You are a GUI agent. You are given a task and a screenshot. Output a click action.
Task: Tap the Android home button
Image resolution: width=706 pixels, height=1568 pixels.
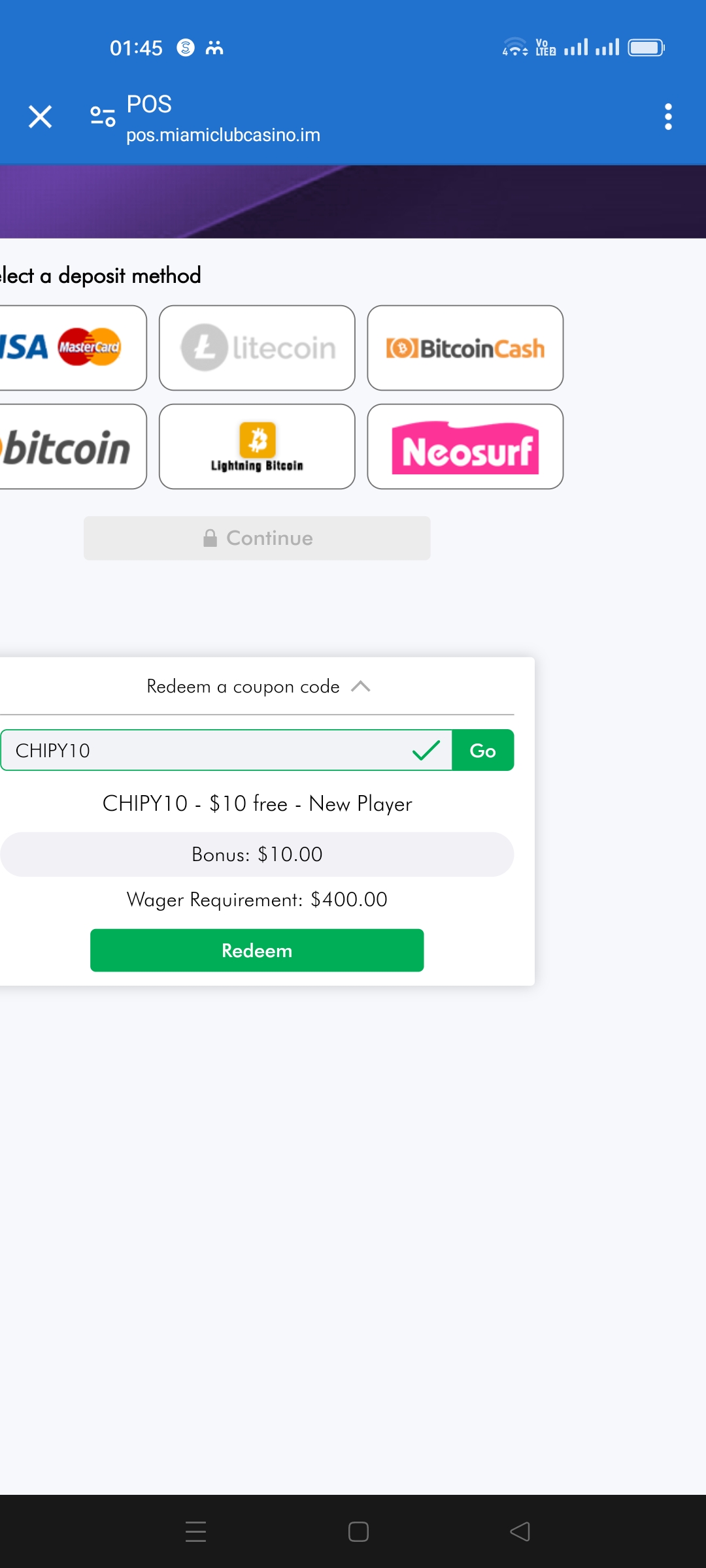point(358,1531)
